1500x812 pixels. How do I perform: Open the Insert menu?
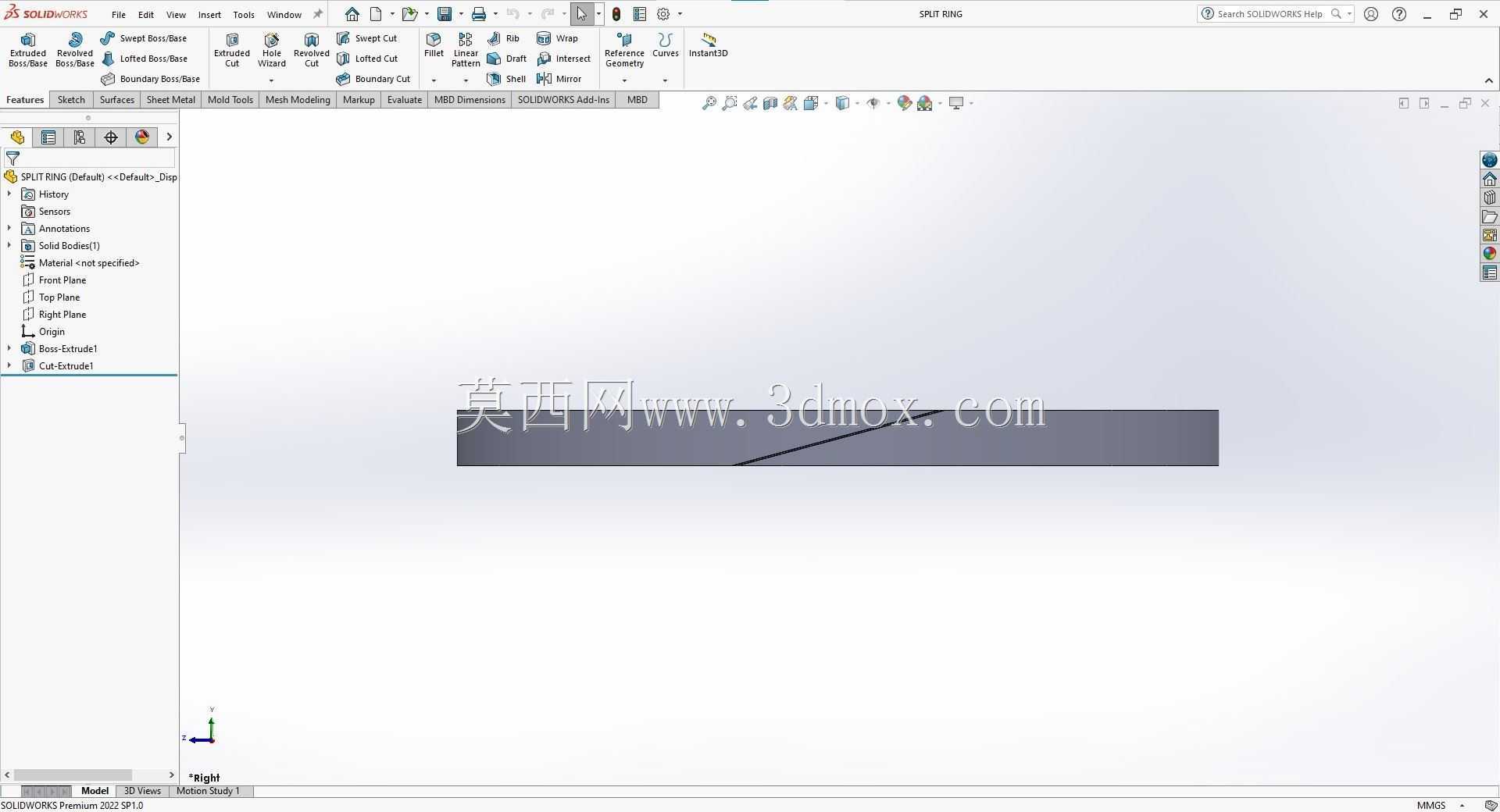point(209,14)
